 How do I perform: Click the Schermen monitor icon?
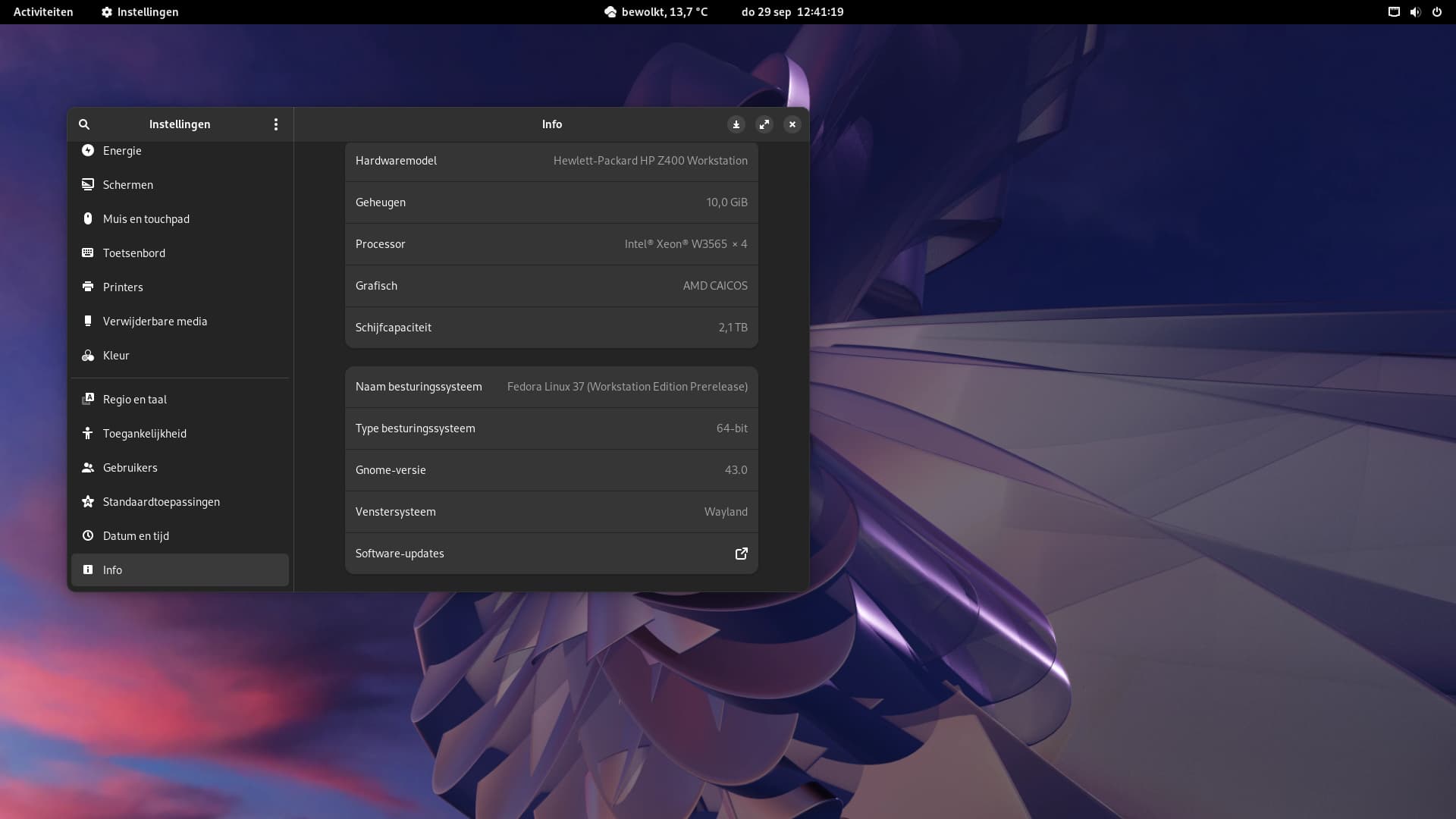tap(88, 184)
